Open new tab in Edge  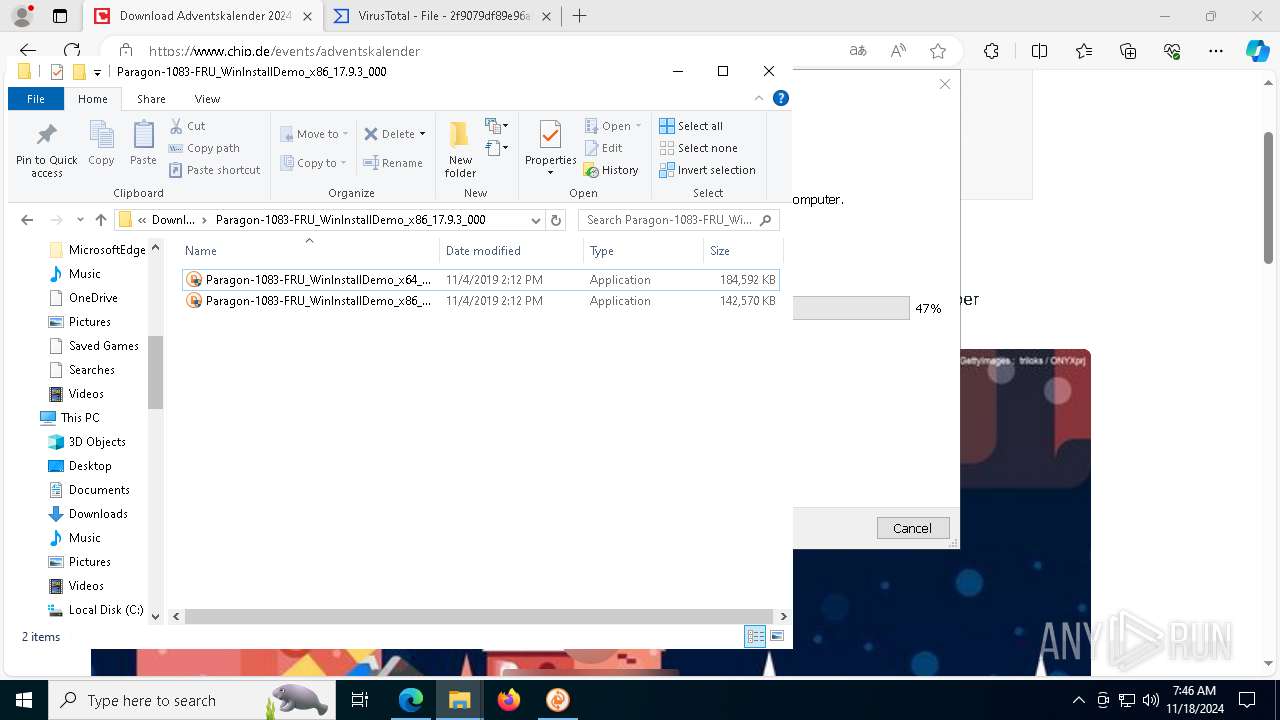[579, 16]
